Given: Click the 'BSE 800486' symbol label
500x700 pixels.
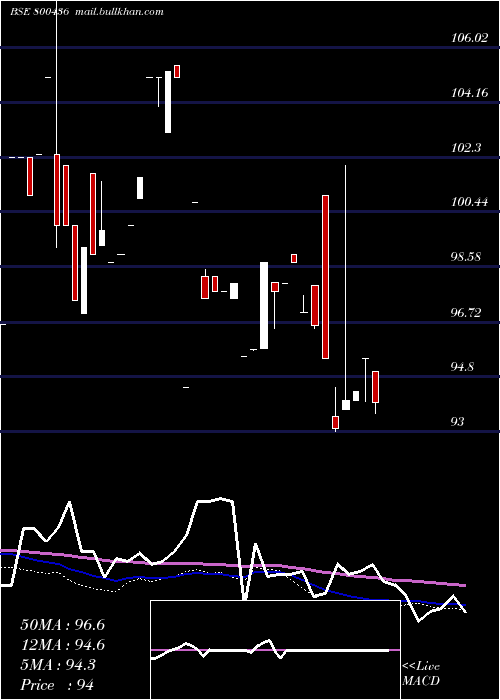Looking at the screenshot, I should pyautogui.click(x=40, y=12).
